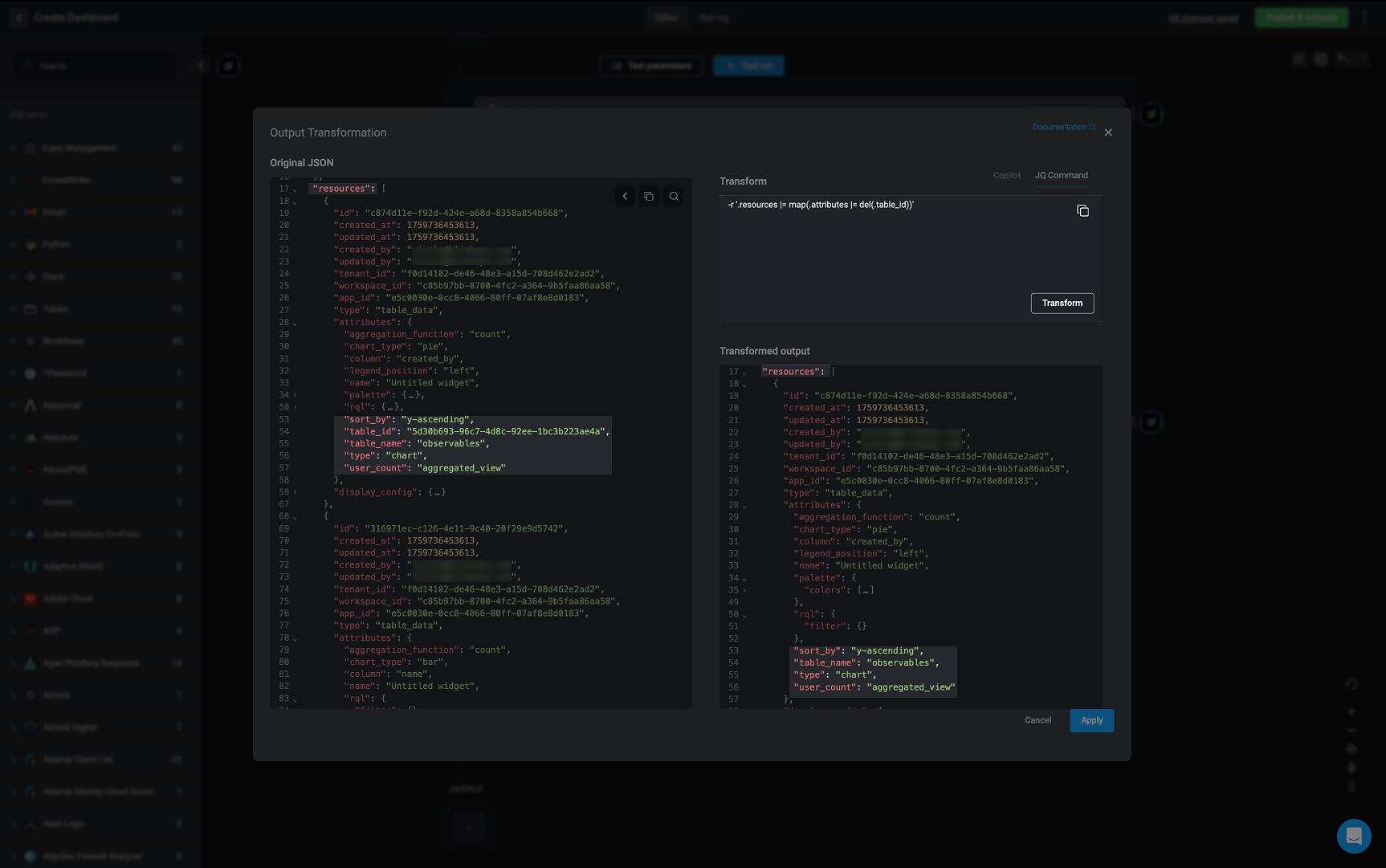Screen dimensions: 1386x868
Task: Click the "id" line 69 in Original JSON
Action: [450, 528]
